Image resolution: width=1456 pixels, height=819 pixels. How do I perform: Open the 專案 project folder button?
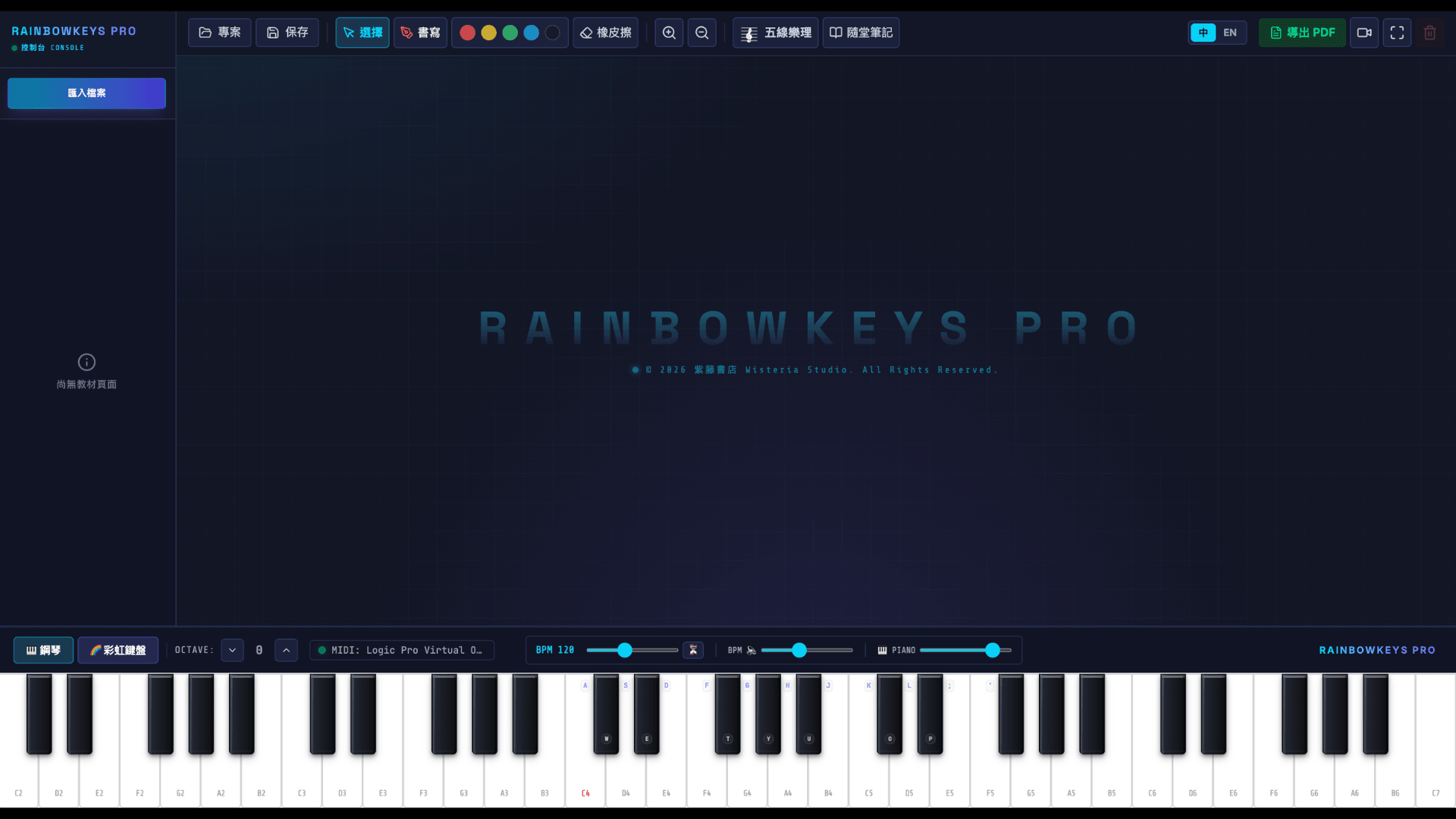coord(219,33)
